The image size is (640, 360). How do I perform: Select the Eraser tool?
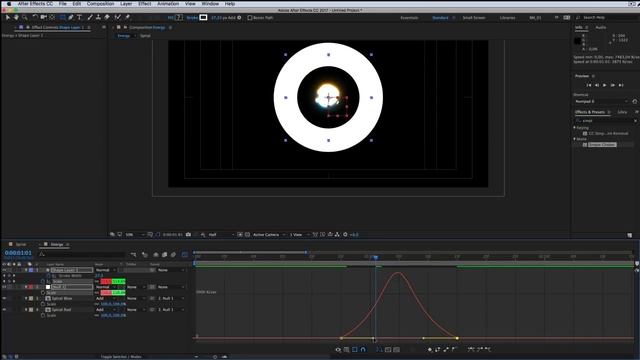pyautogui.click(x=107, y=18)
